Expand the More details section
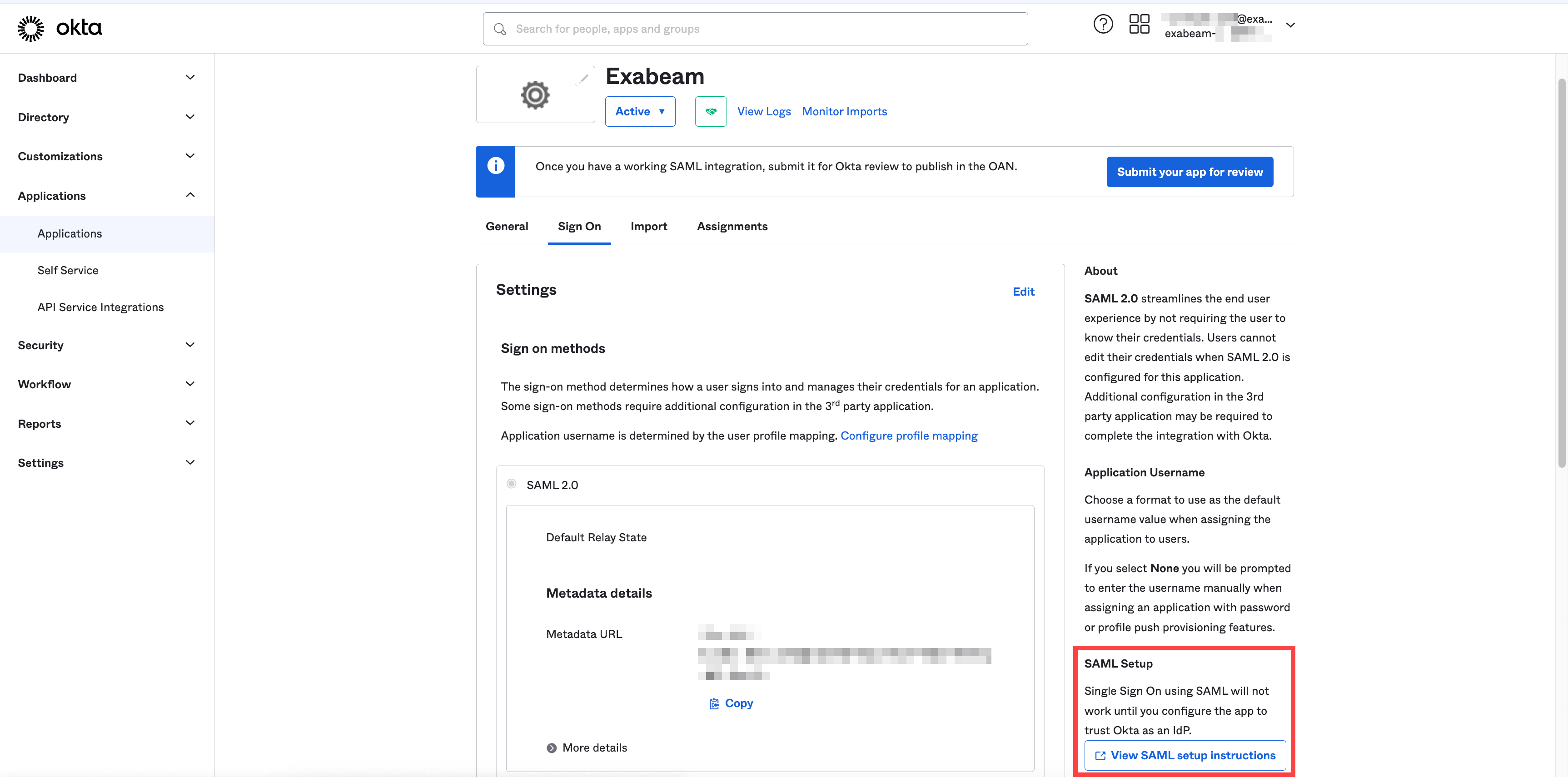1568x777 pixels. (586, 747)
